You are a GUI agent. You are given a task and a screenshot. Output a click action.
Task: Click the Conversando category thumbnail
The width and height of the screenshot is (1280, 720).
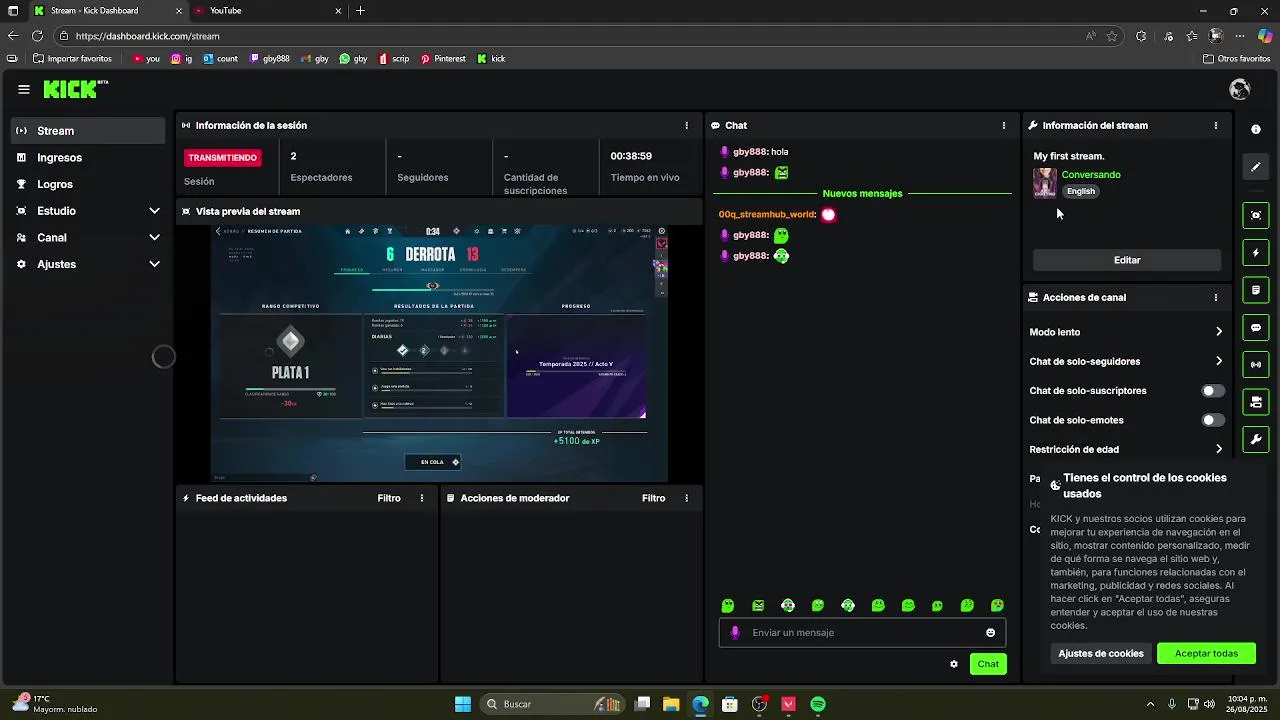[1045, 183]
